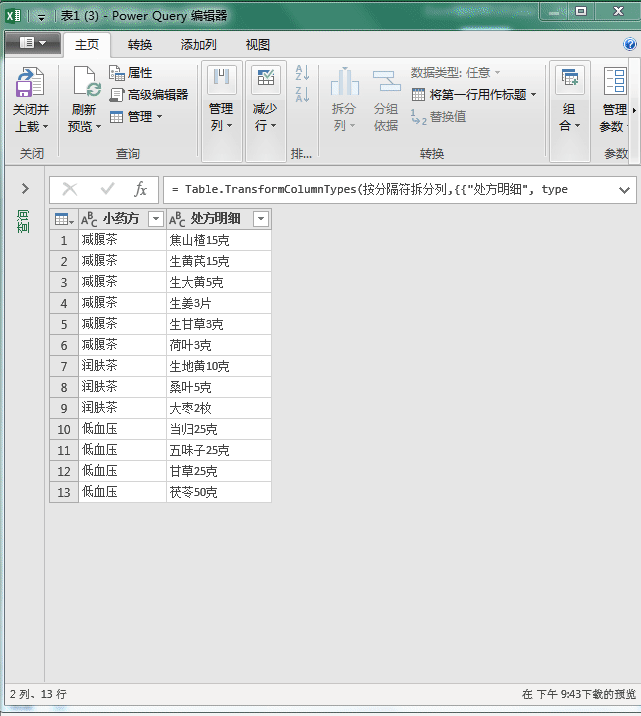
Task: Click the cell 五味子25克
Action: [x=219, y=450]
